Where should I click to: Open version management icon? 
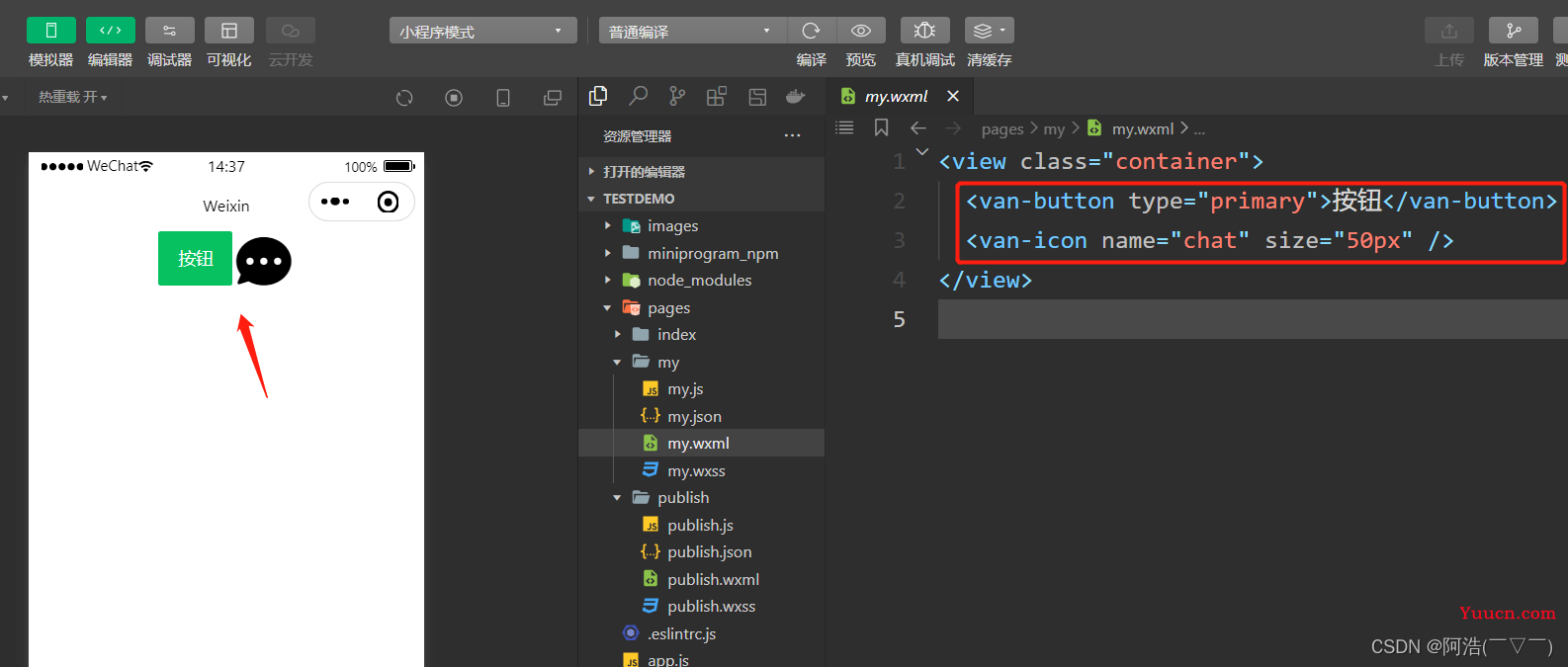pyautogui.click(x=1514, y=31)
